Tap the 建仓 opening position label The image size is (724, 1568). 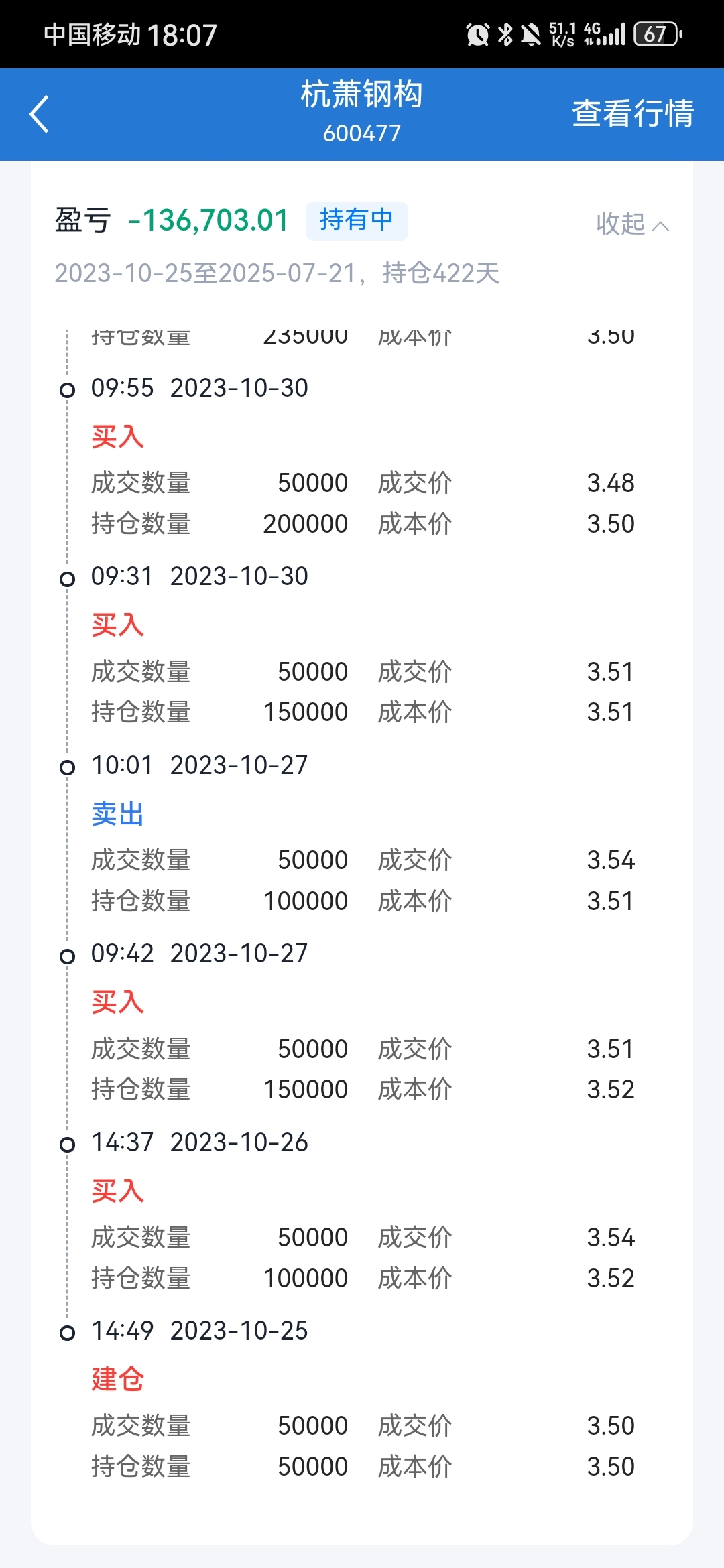[x=118, y=1380]
